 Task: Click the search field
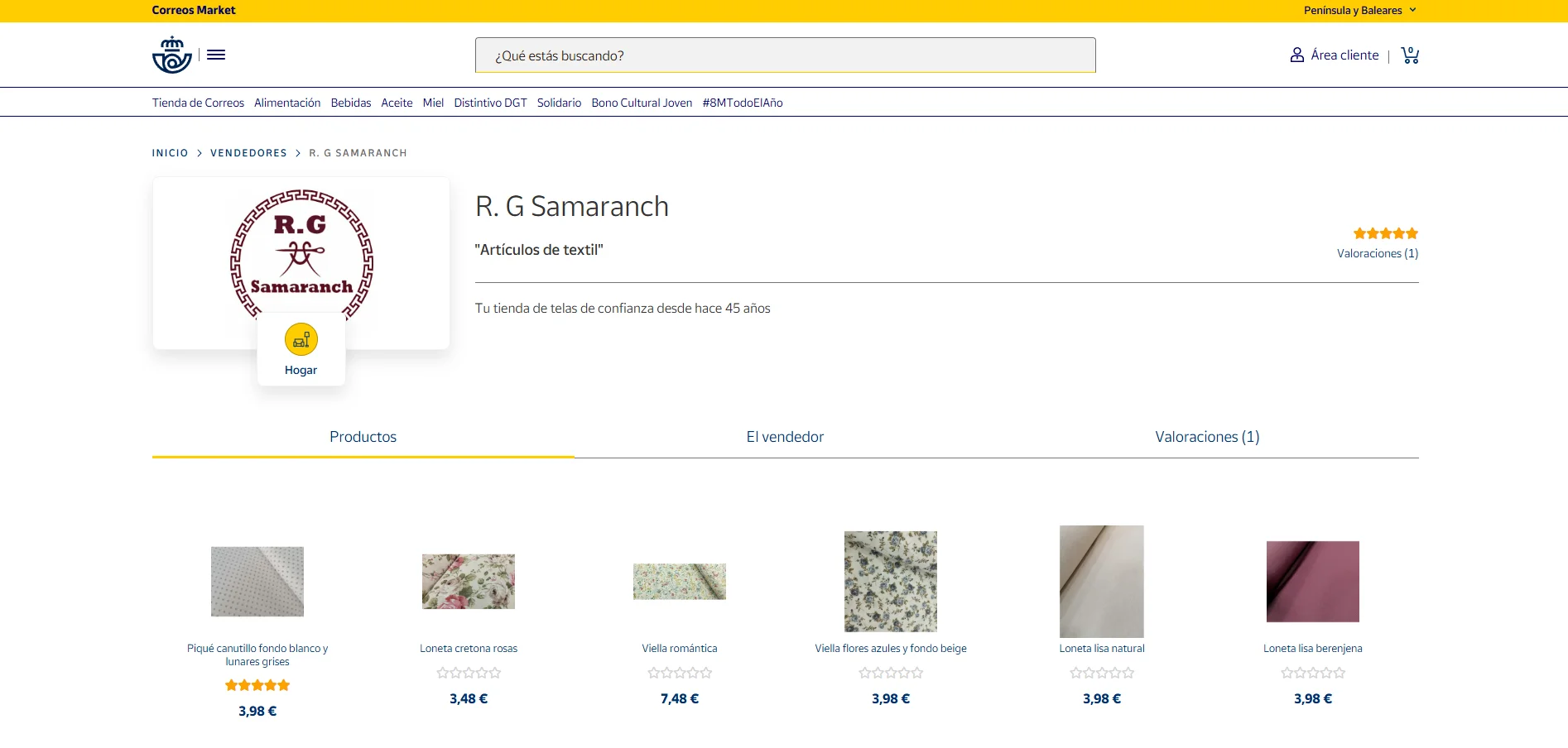pyautogui.click(x=785, y=55)
